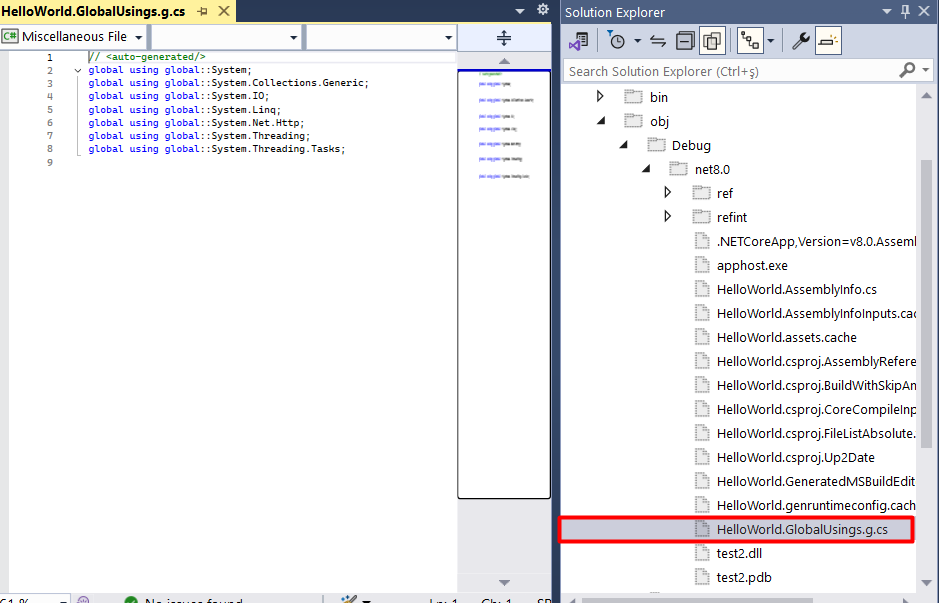Toggle Preview Selected Items button
This screenshot has height=603, width=939.
[x=828, y=41]
